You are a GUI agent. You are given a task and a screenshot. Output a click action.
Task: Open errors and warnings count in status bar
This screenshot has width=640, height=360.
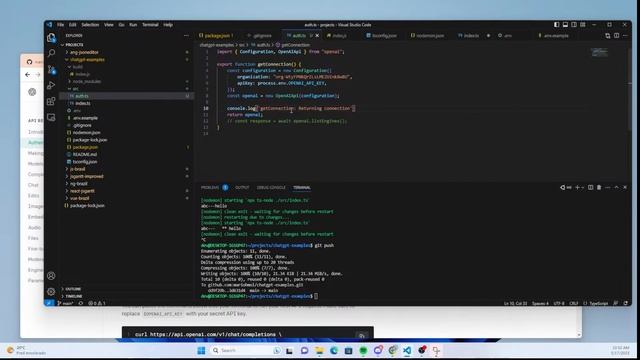(x=97, y=303)
